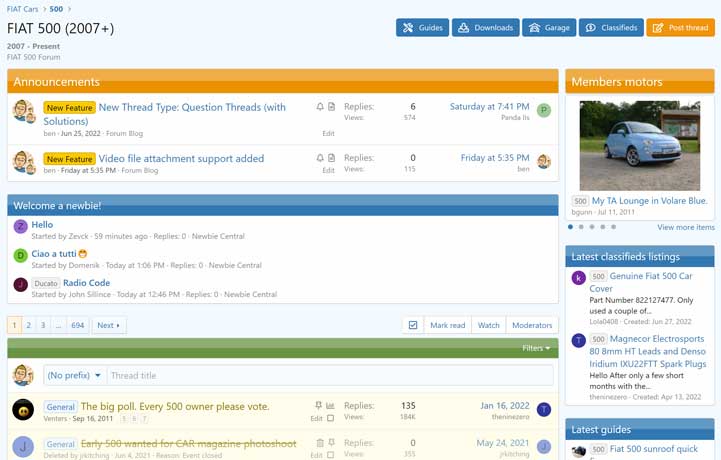Select the fifth carousel dot

click(613, 227)
